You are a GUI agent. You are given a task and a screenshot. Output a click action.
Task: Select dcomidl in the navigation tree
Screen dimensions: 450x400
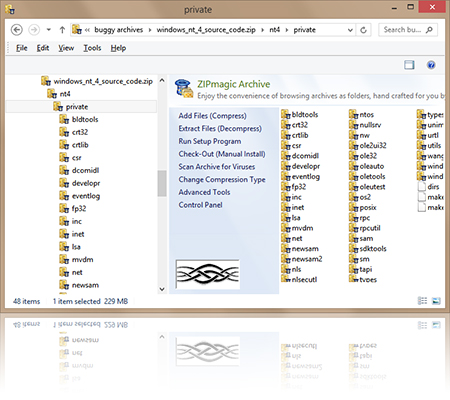coord(79,170)
